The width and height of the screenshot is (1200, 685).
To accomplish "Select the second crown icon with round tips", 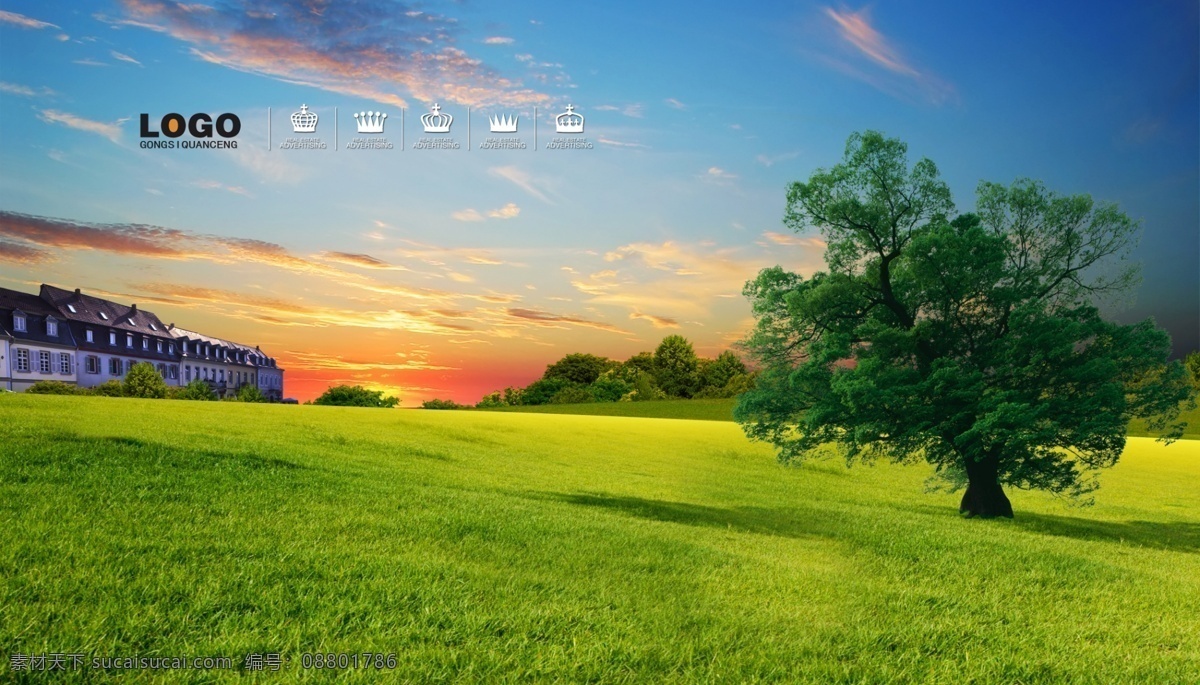I will tap(370, 121).
